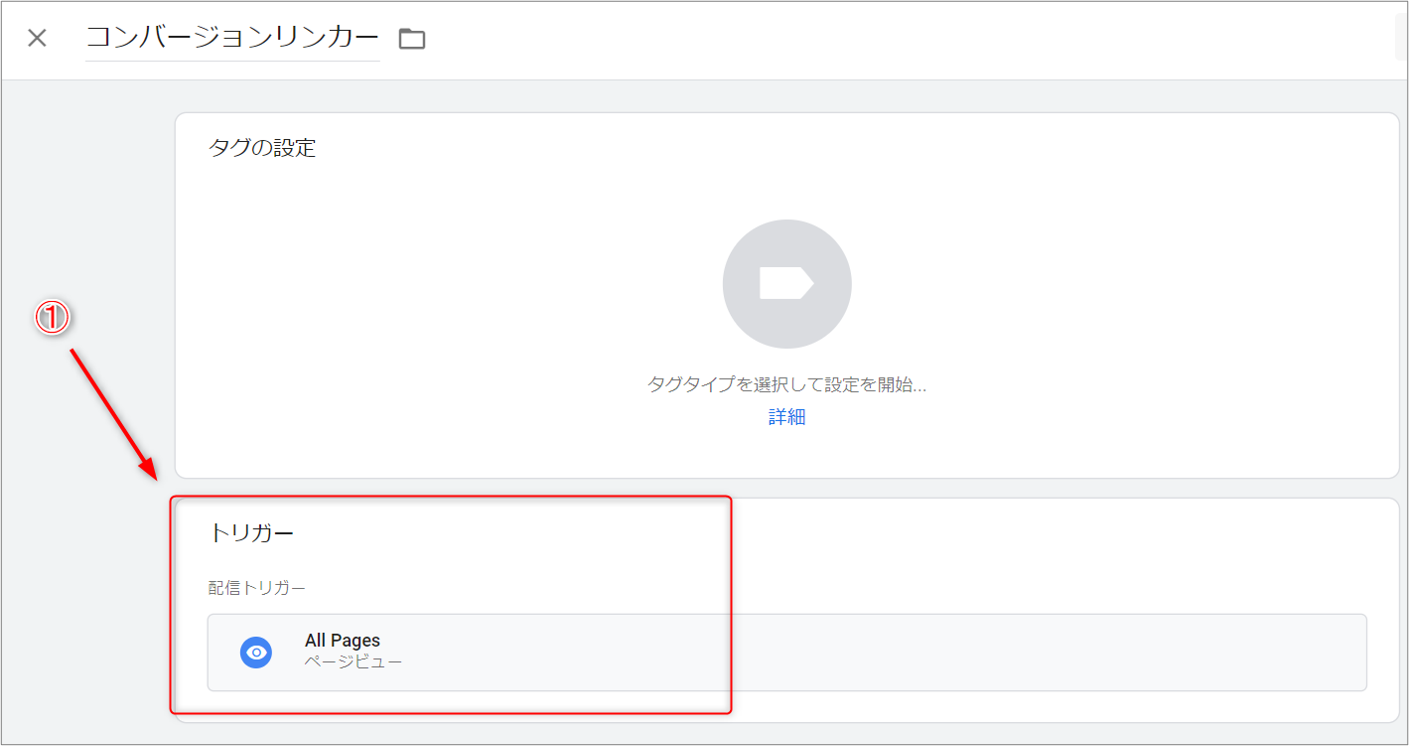Viewport: 1409px width, 746px height.
Task: Click the white tag shape inside gray circle
Action: click(786, 284)
